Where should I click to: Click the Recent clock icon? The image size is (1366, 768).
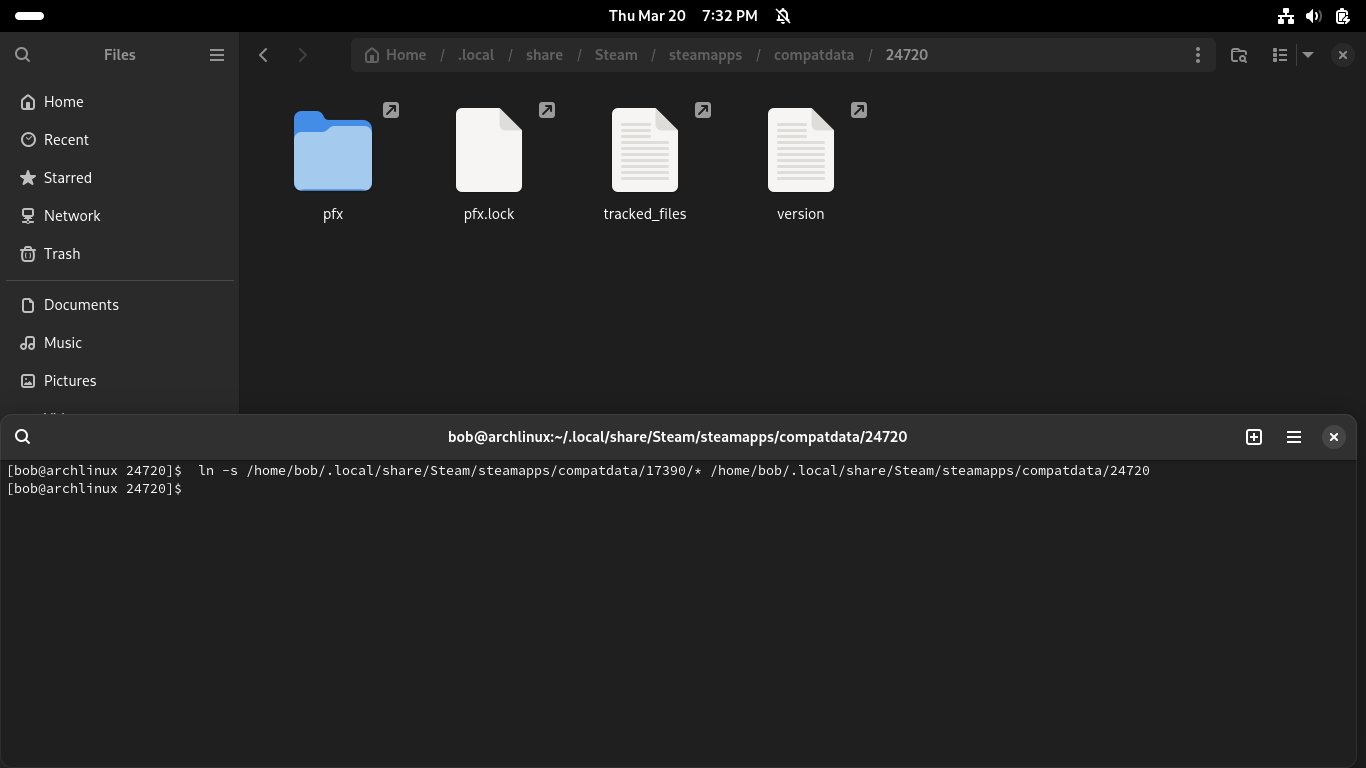coord(28,140)
